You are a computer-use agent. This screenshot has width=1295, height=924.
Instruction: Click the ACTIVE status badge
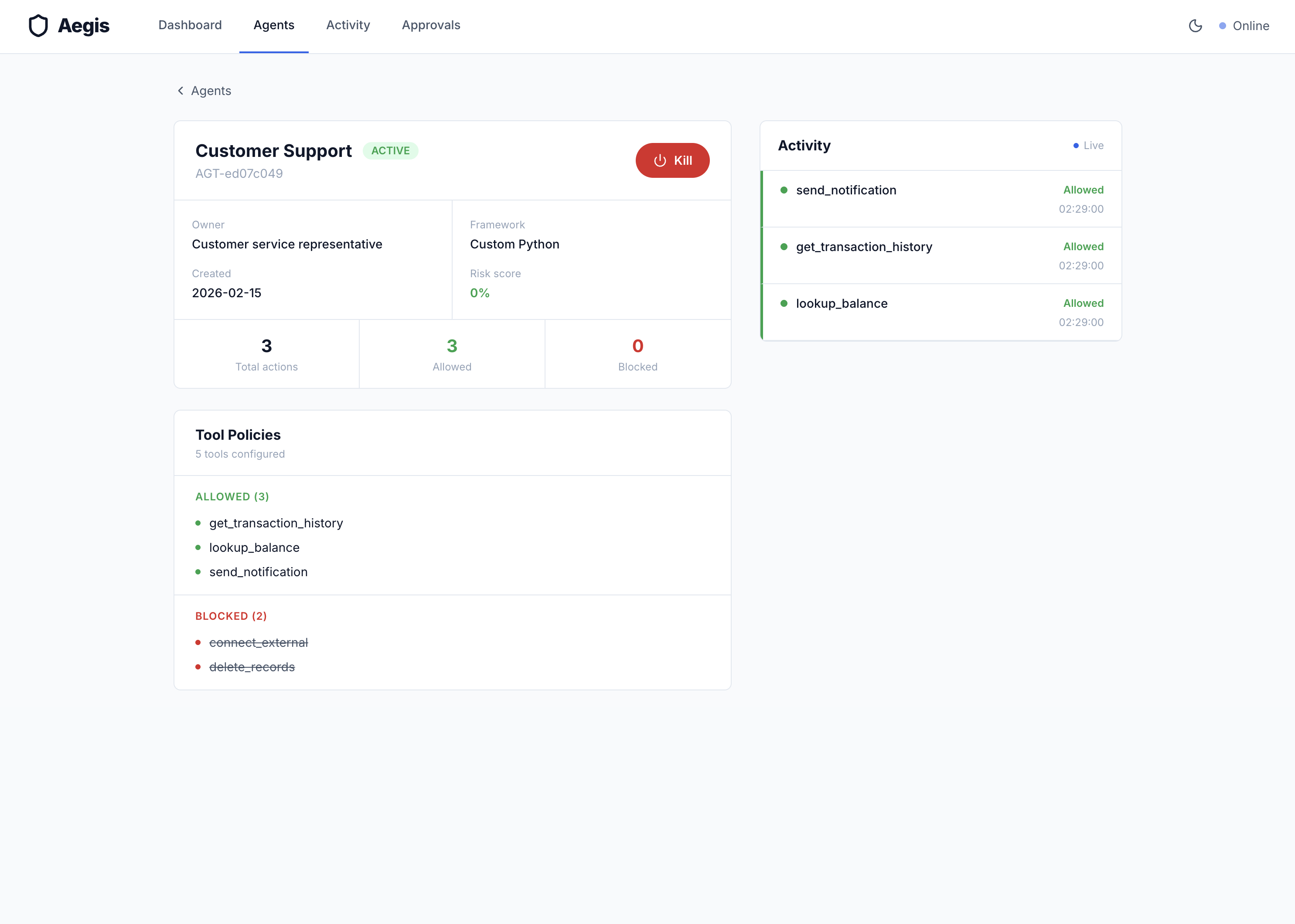point(390,151)
